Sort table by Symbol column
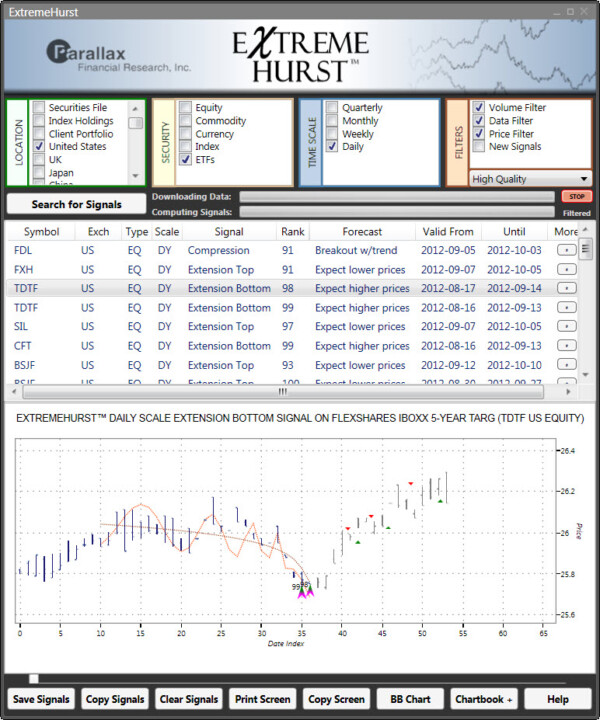This screenshot has height=720, width=600. (41, 232)
